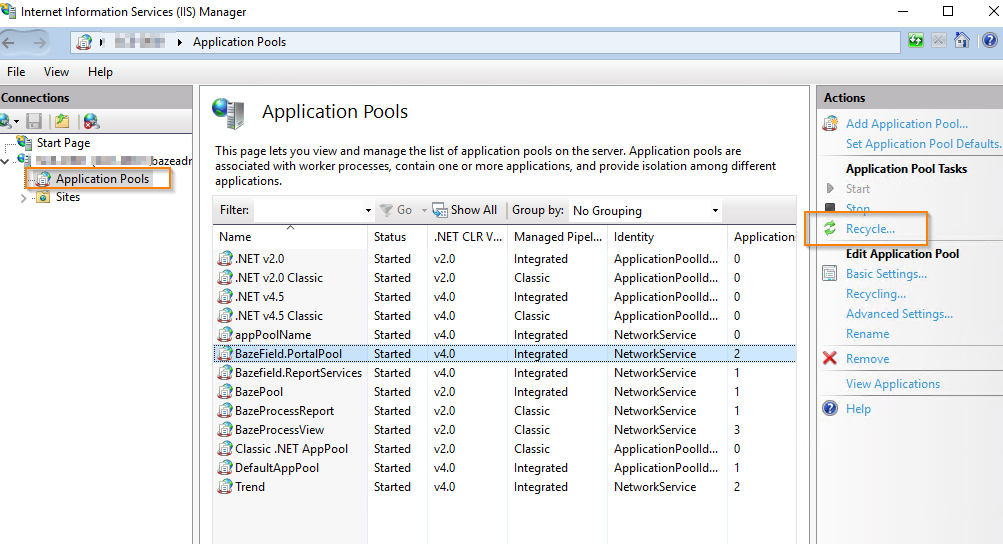This screenshot has height=544, width=1003.
Task: Sort by Managed Pipeline column header
Action: point(558,237)
